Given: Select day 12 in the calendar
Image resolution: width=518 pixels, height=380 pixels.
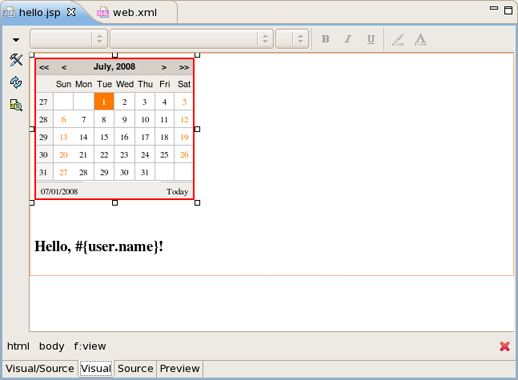Looking at the screenshot, I should point(184,119).
